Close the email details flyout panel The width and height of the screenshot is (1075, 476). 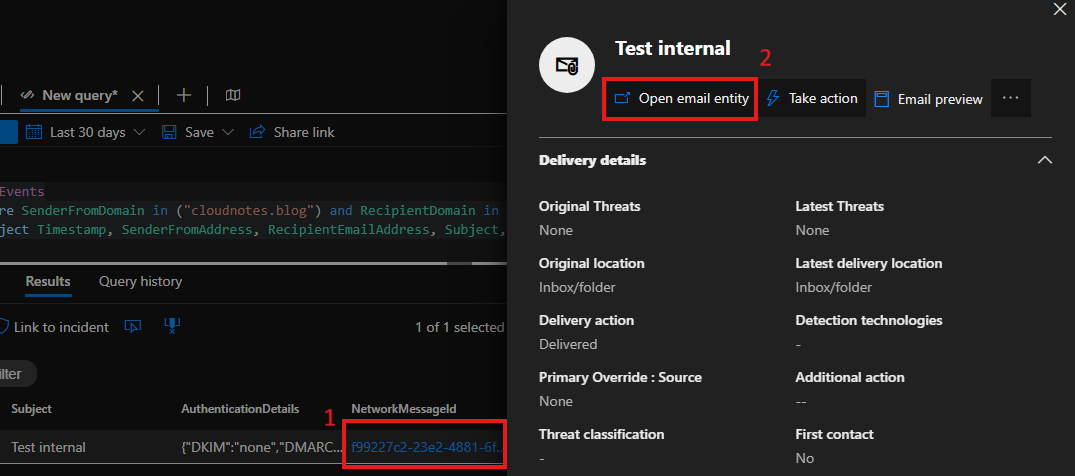(1060, 9)
